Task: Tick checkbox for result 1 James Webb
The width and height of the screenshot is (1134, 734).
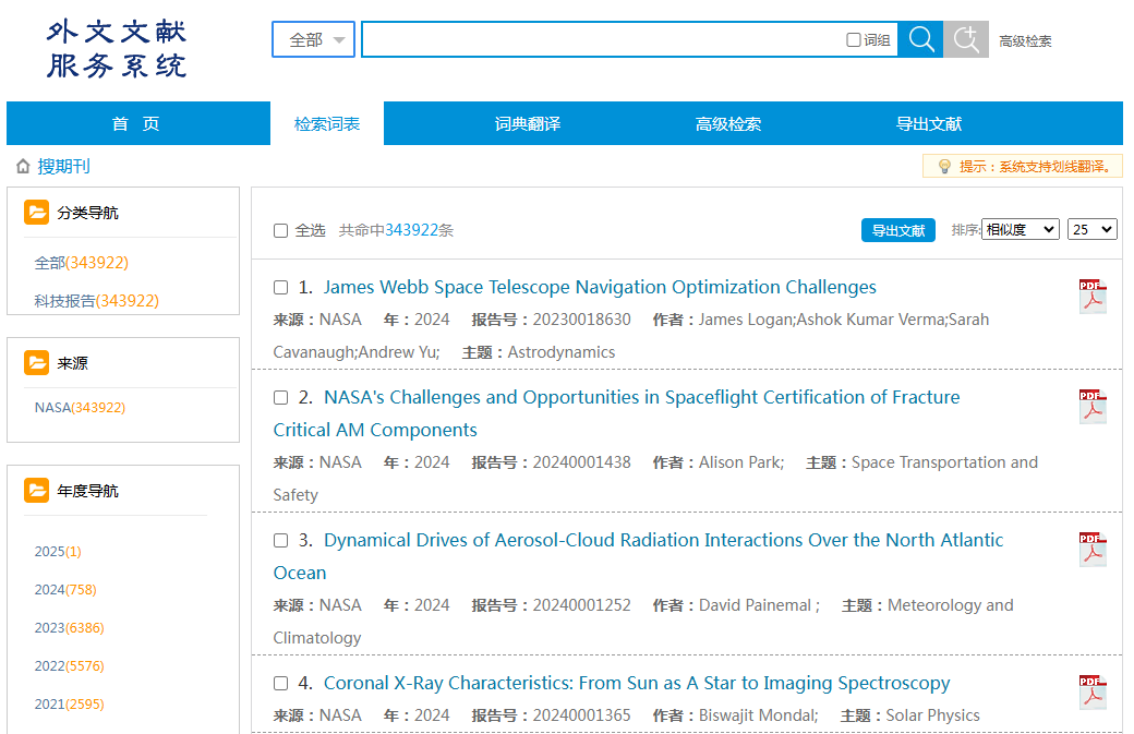Action: tap(281, 288)
